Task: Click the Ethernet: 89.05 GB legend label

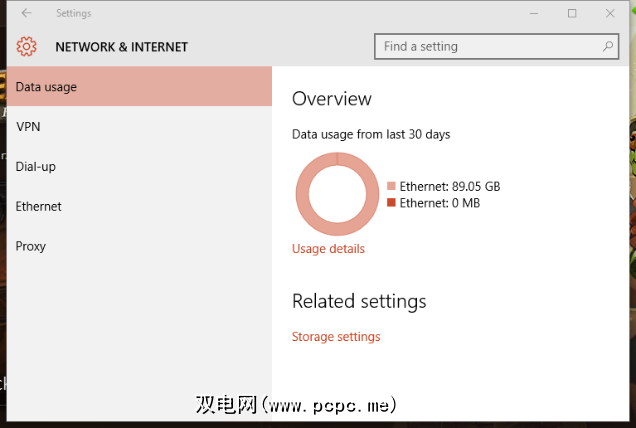Action: point(449,186)
